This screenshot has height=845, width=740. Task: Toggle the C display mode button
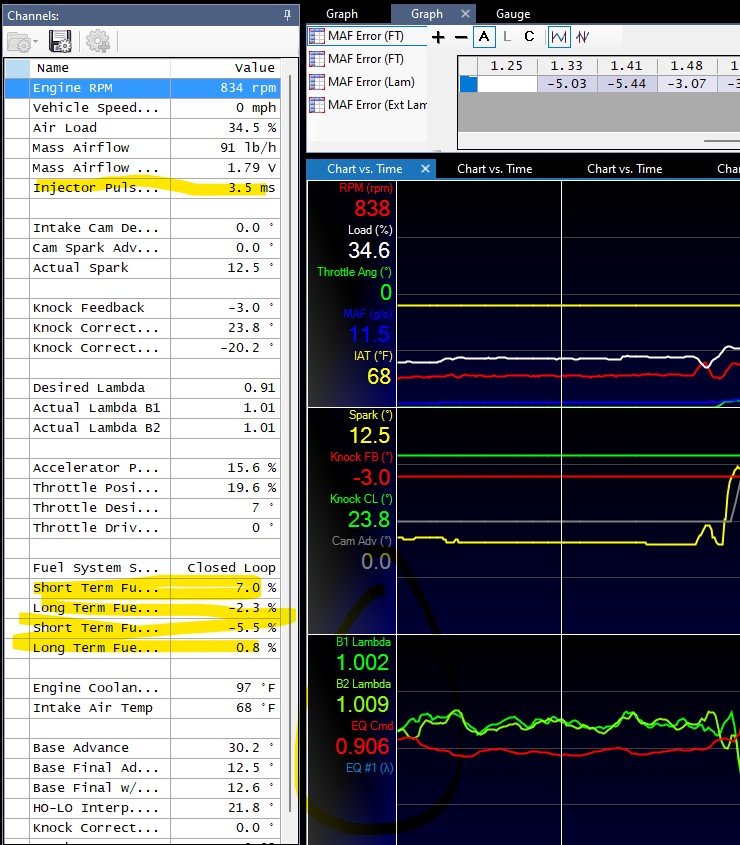(529, 37)
